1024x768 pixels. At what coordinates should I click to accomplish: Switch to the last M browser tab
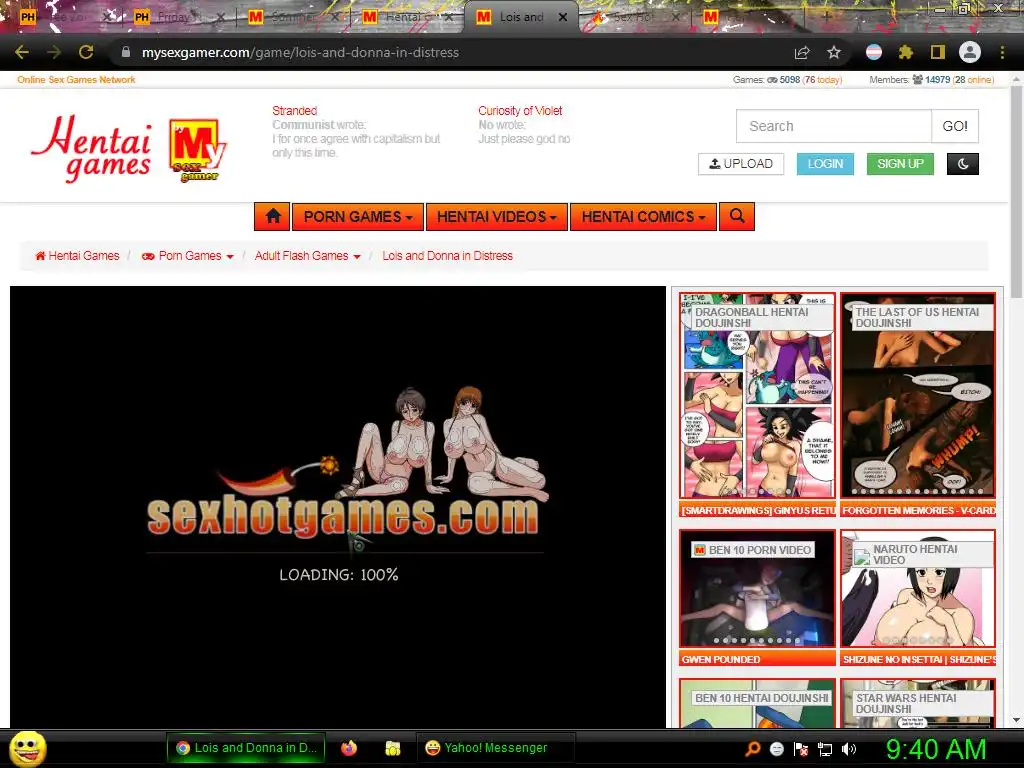[x=748, y=18]
